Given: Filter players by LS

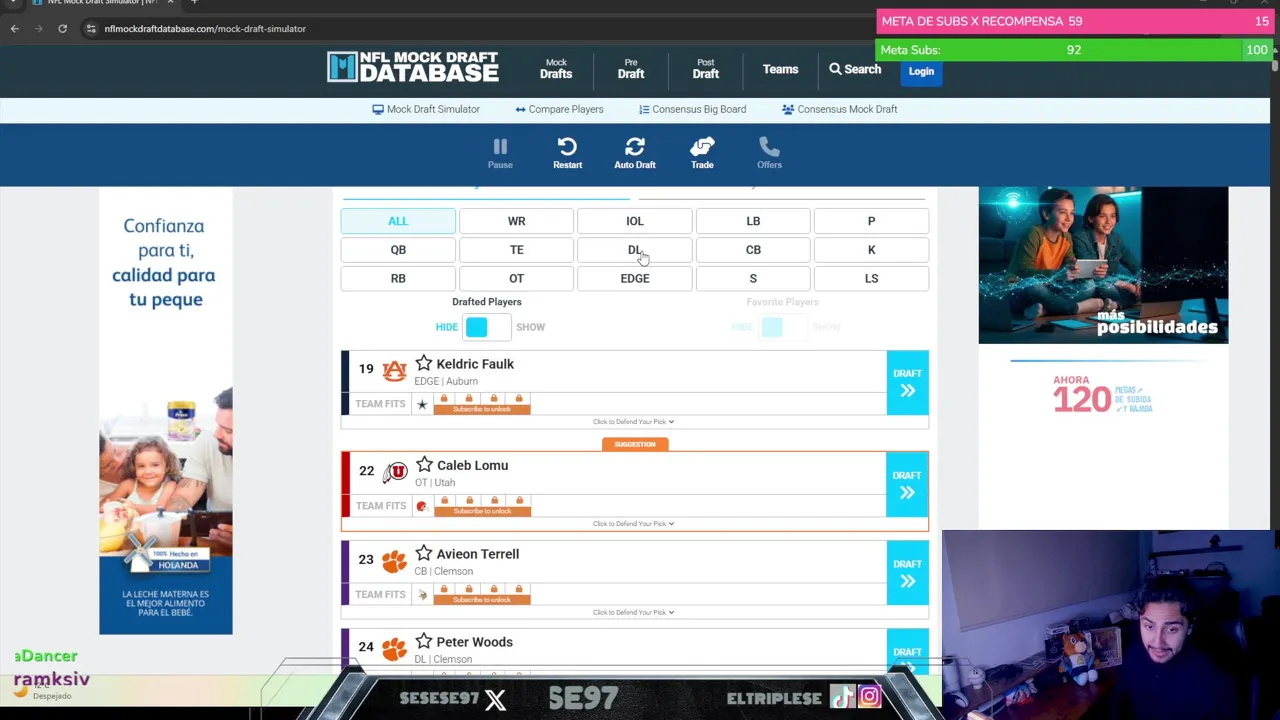Looking at the screenshot, I should coord(871,278).
